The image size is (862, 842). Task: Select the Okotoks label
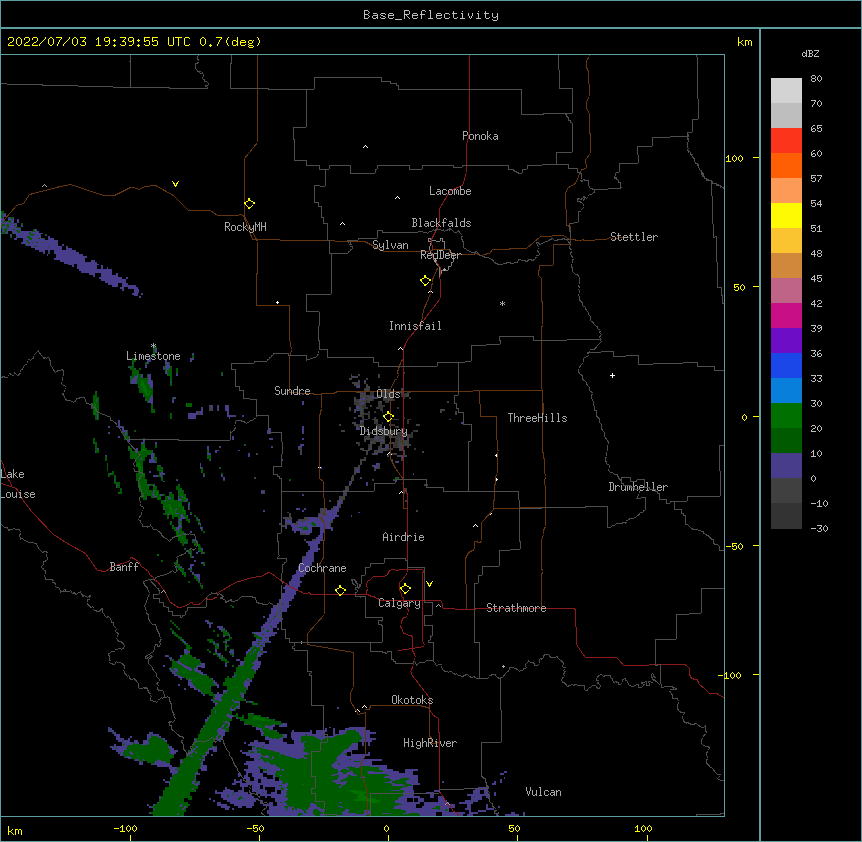(412, 700)
